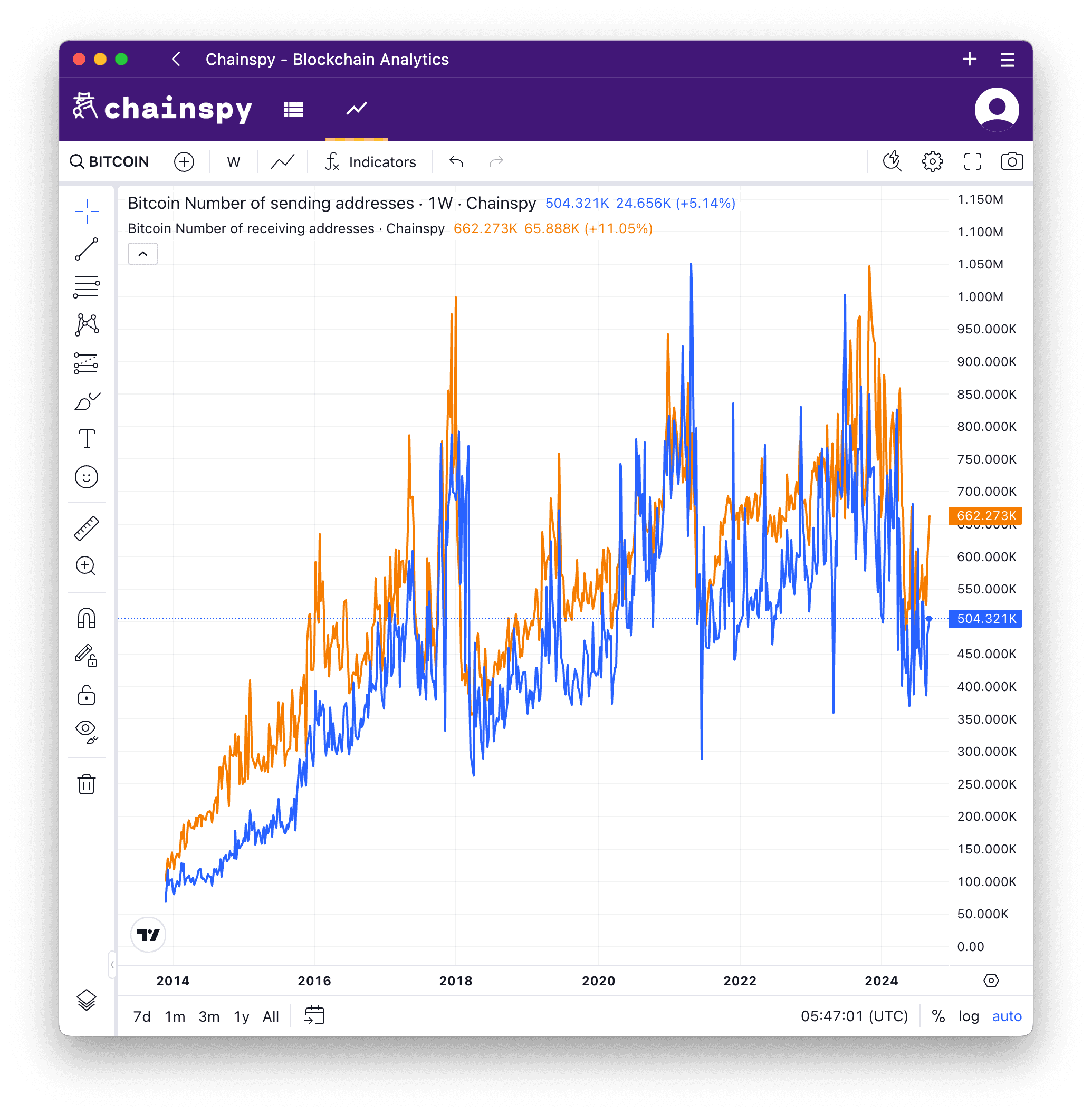The height and width of the screenshot is (1114, 1092).
Task: Toggle log scale mode
Action: click(x=969, y=1016)
